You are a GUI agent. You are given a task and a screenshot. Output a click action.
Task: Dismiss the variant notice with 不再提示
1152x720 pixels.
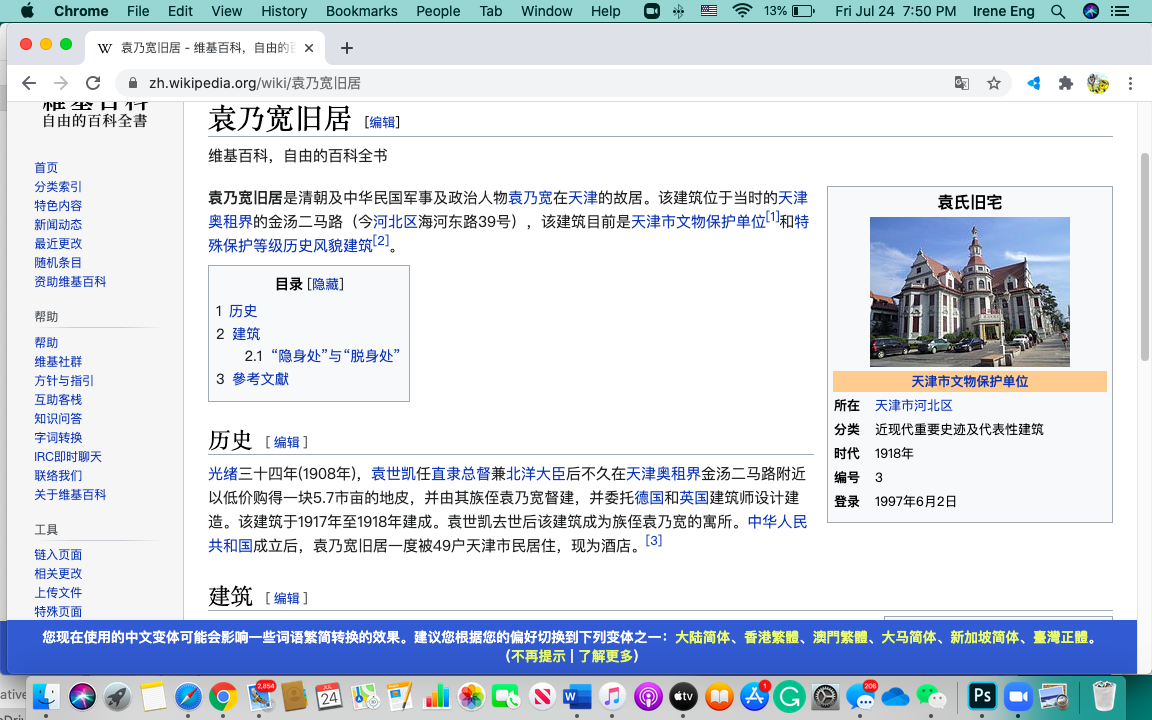[537, 656]
